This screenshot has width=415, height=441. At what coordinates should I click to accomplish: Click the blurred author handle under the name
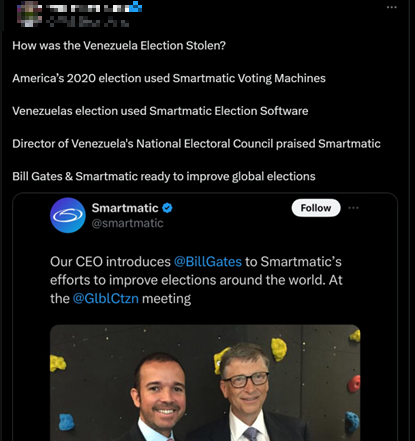(x=87, y=22)
